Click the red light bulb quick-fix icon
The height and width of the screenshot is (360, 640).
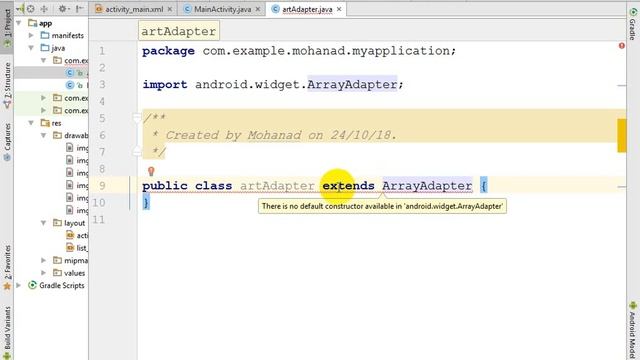[151, 171]
